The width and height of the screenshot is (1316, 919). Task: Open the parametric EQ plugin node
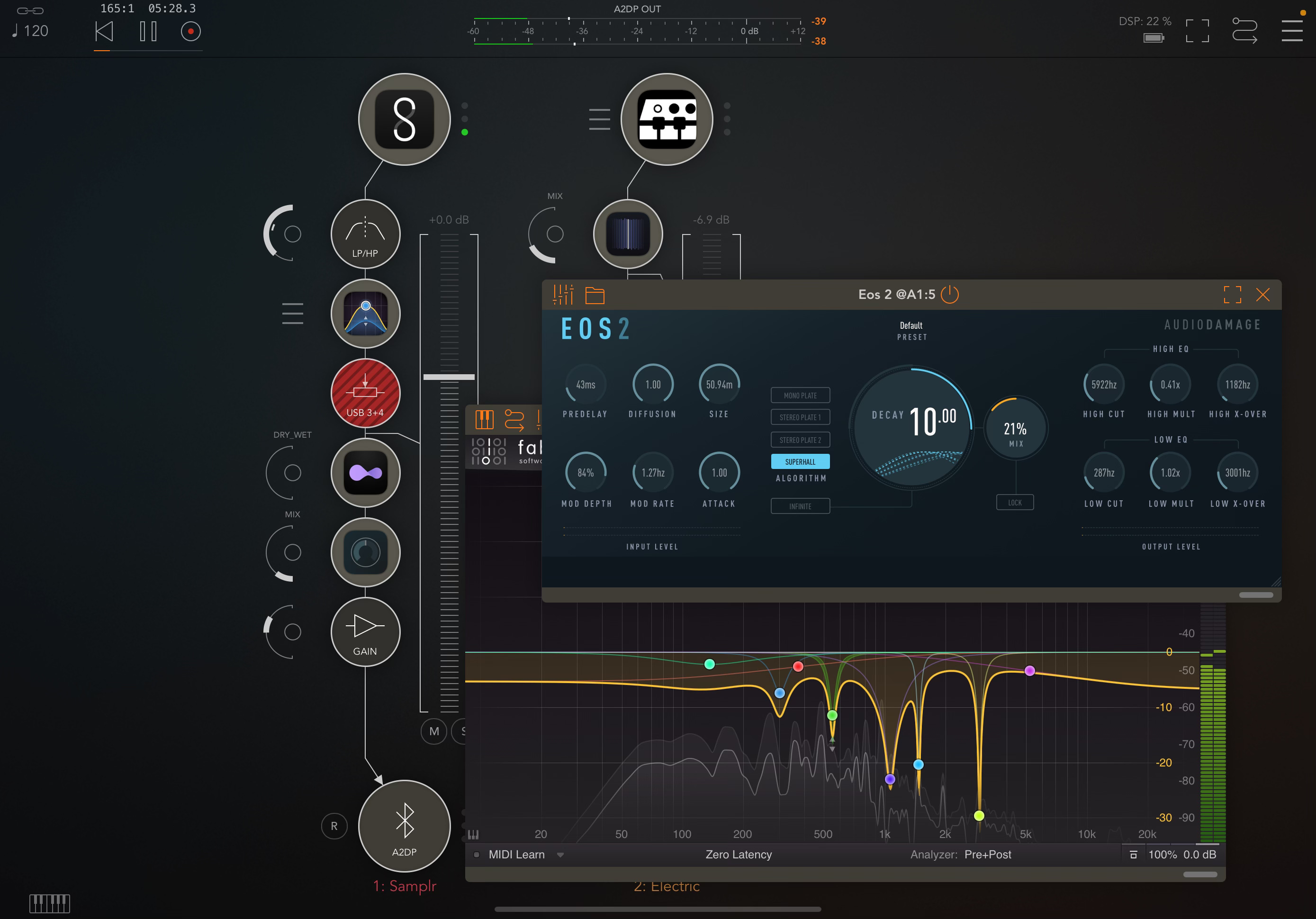click(x=365, y=314)
